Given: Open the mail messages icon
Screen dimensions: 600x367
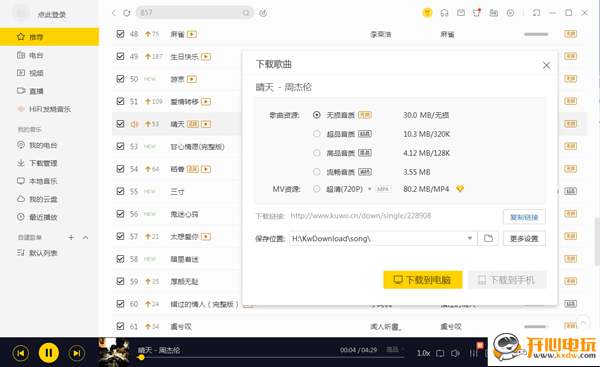Looking at the screenshot, I should pos(461,13).
